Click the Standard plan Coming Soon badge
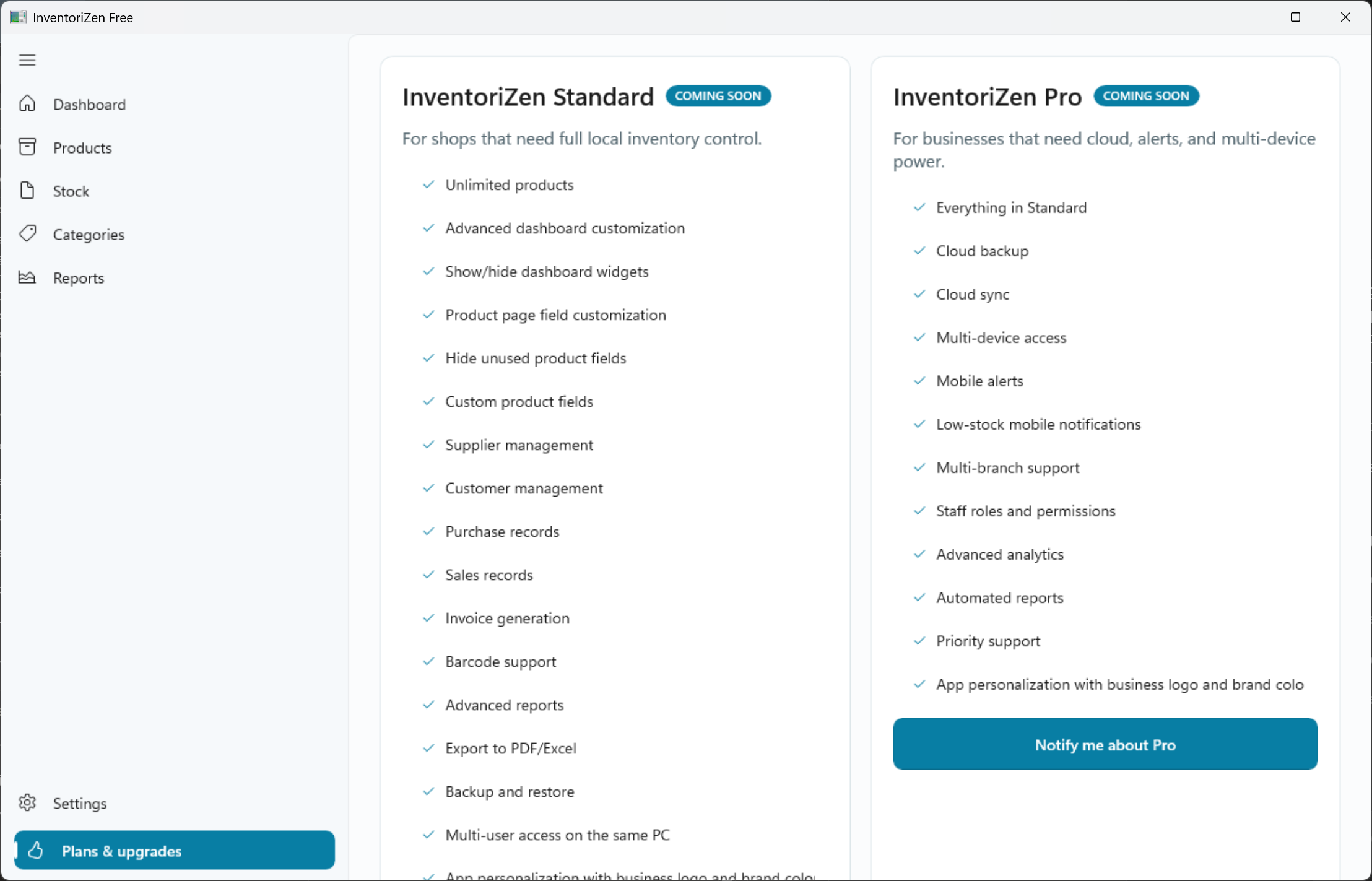1372x881 pixels. 718,96
